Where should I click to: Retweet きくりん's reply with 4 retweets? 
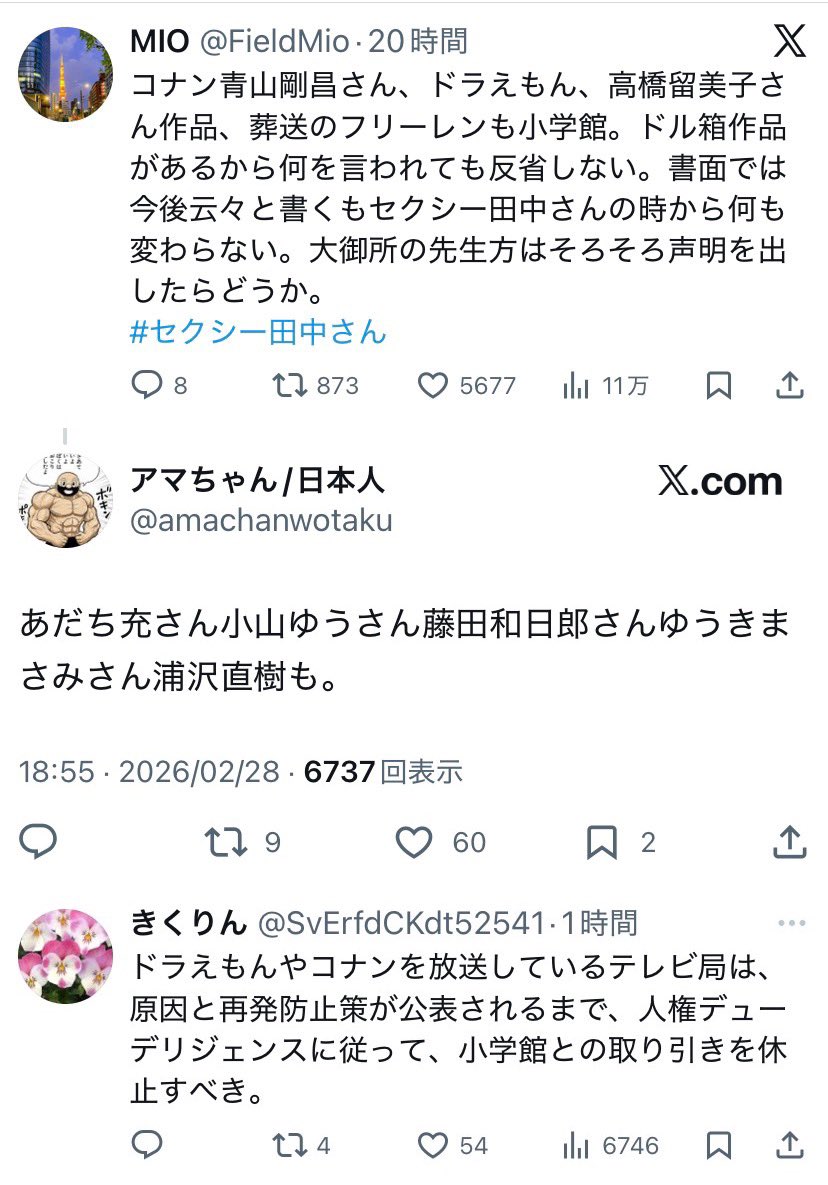click(289, 1145)
